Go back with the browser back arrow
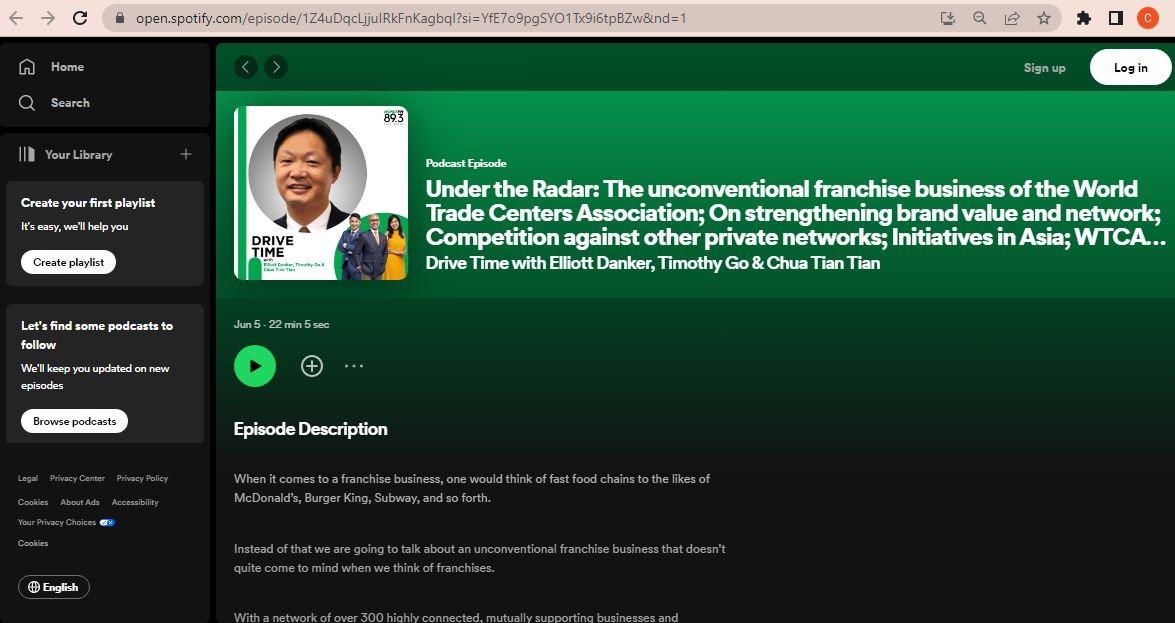The image size is (1175, 623). (16, 18)
